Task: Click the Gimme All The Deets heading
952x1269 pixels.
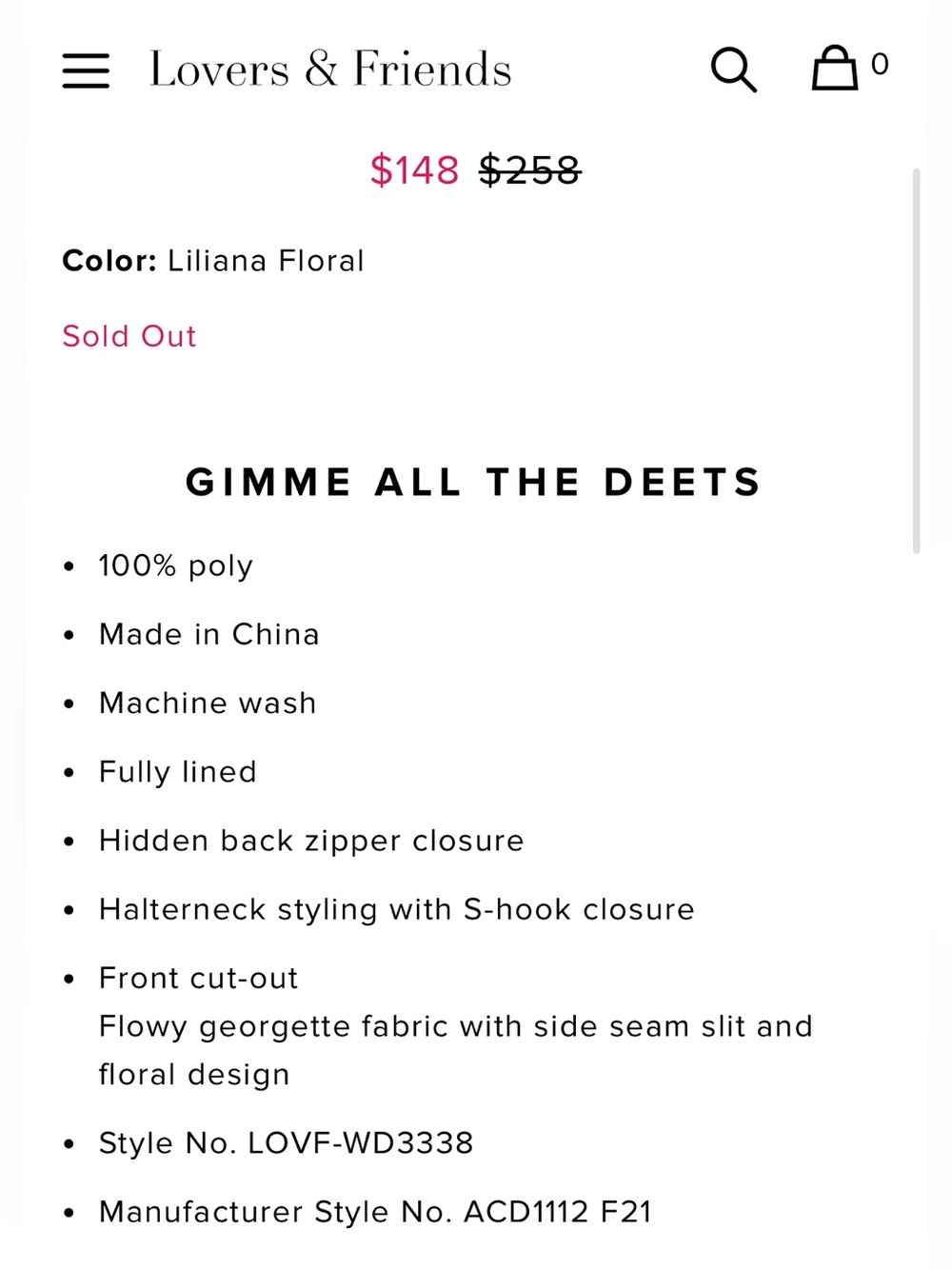Action: tap(474, 482)
